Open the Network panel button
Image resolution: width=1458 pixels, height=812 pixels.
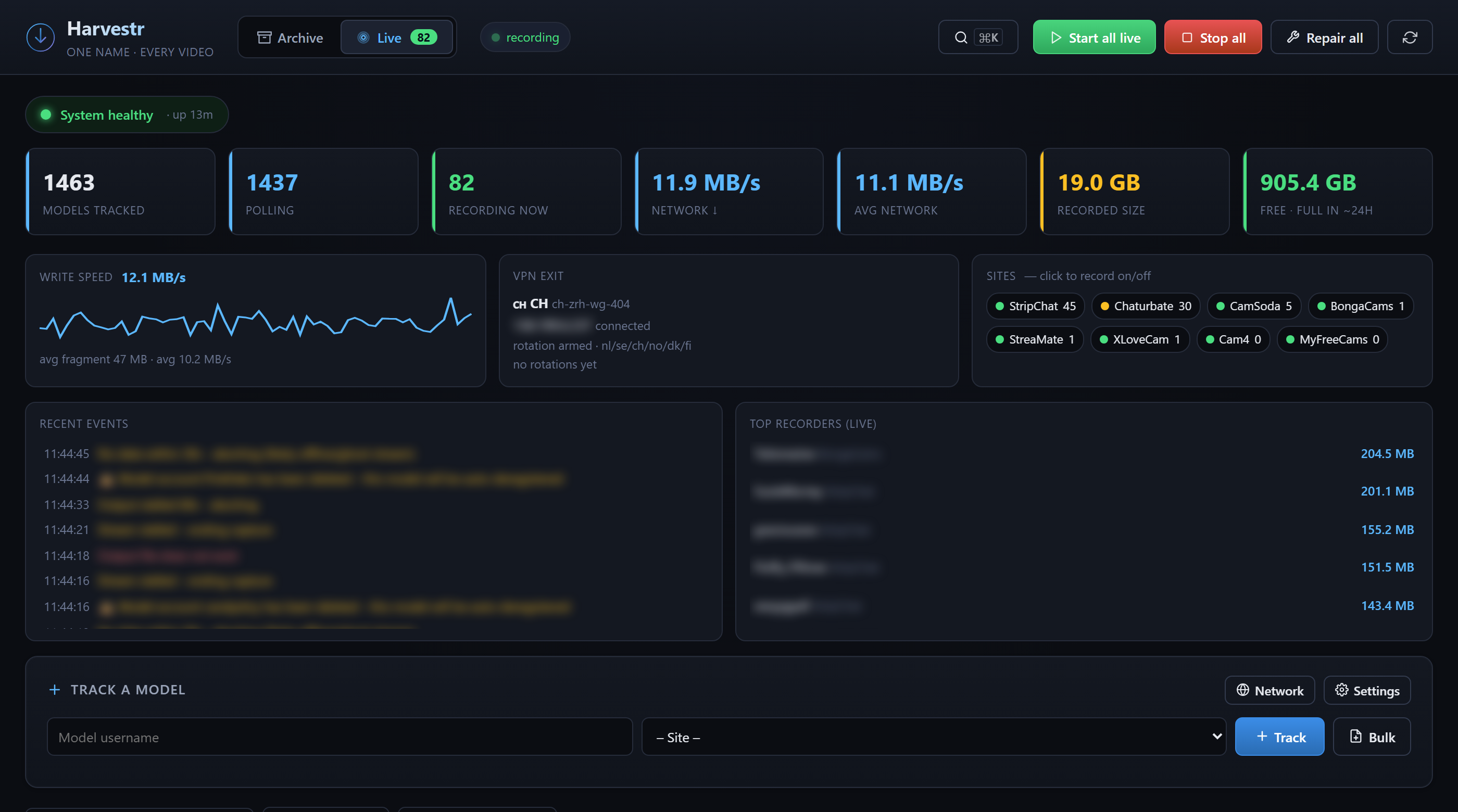(1270, 690)
